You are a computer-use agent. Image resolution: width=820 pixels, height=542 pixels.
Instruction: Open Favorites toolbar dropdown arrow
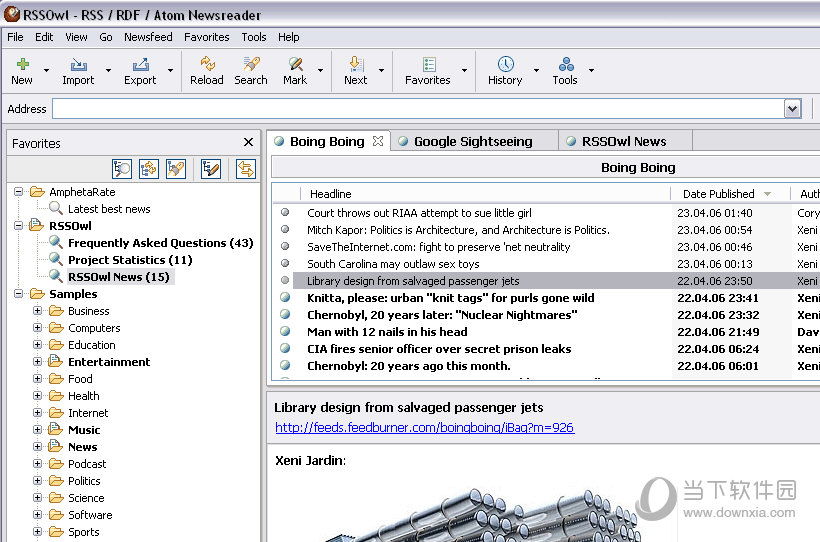(464, 70)
